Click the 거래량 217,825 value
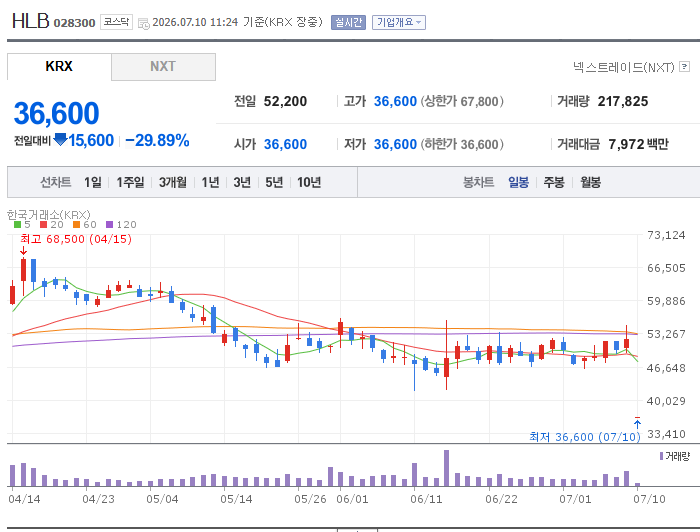The image size is (700, 532). 623,101
